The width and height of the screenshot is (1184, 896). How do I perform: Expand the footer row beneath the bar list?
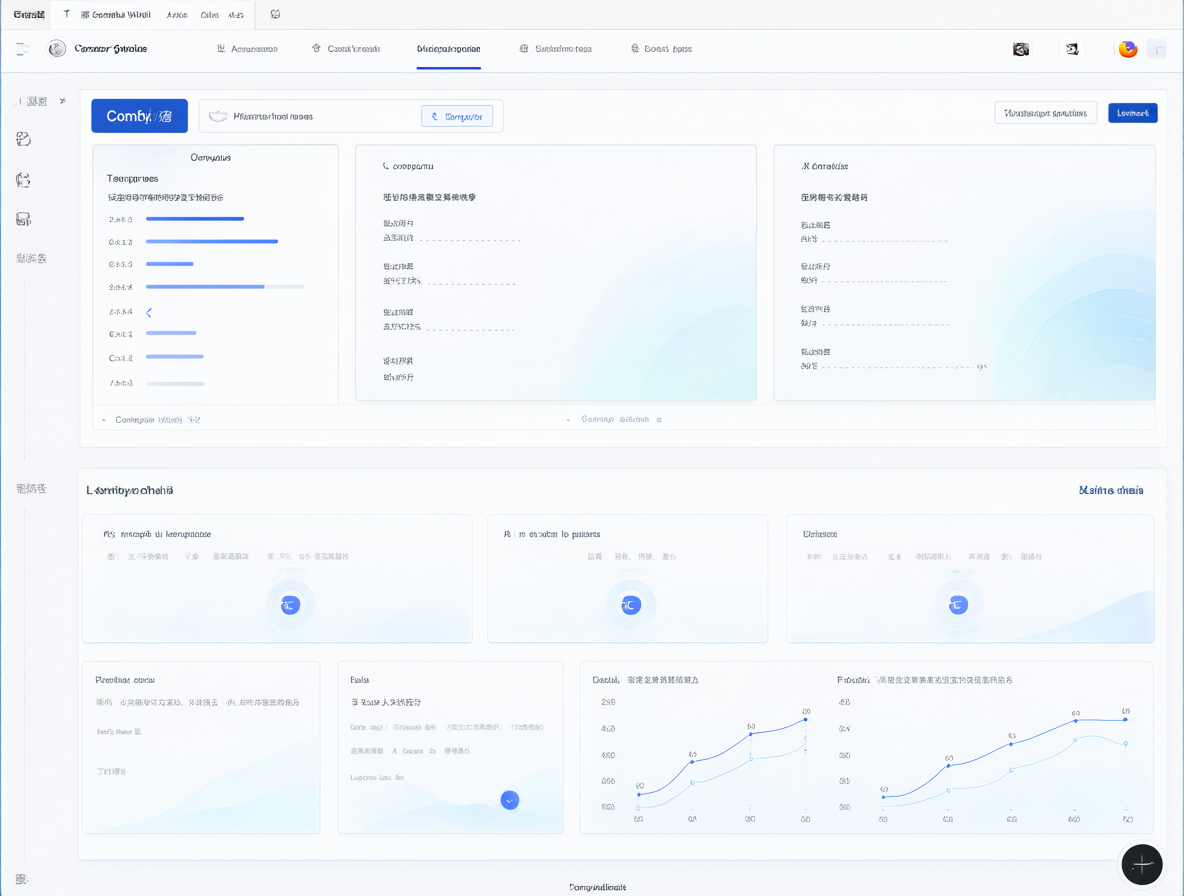coord(151,420)
